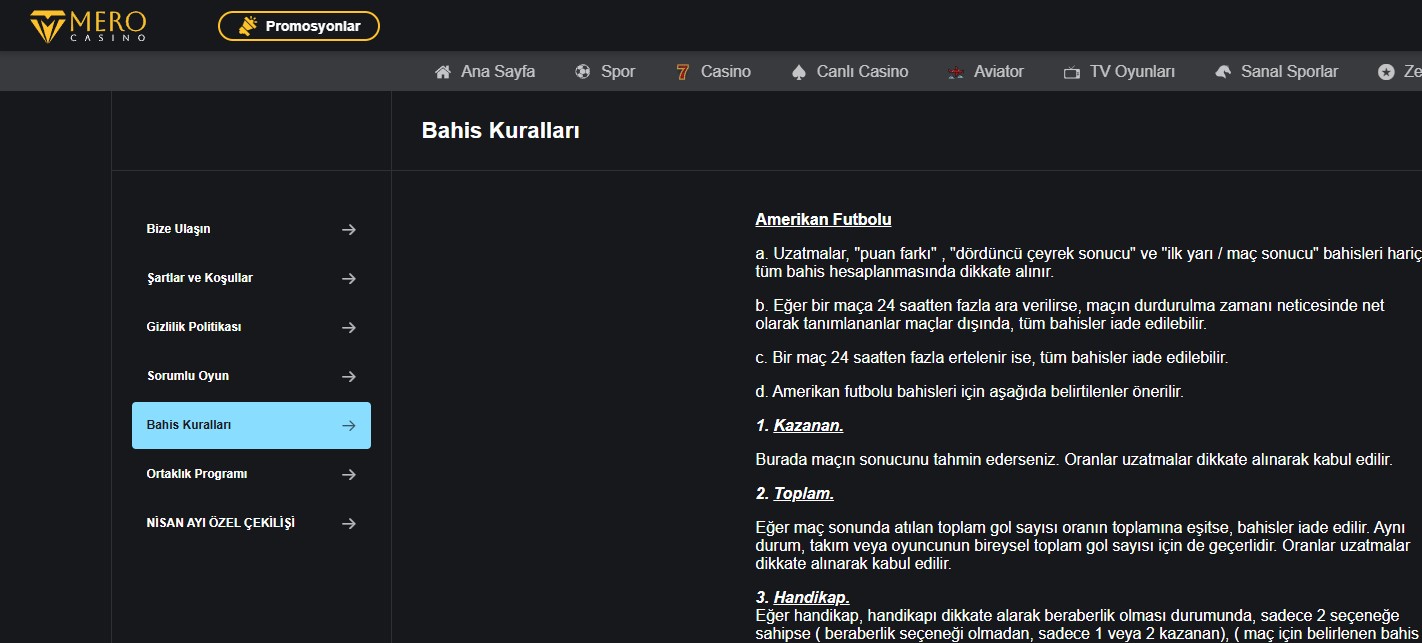Expand Gizlilik Politikası using its arrow
Viewport: 1422px width, 643px height.
coord(349,327)
